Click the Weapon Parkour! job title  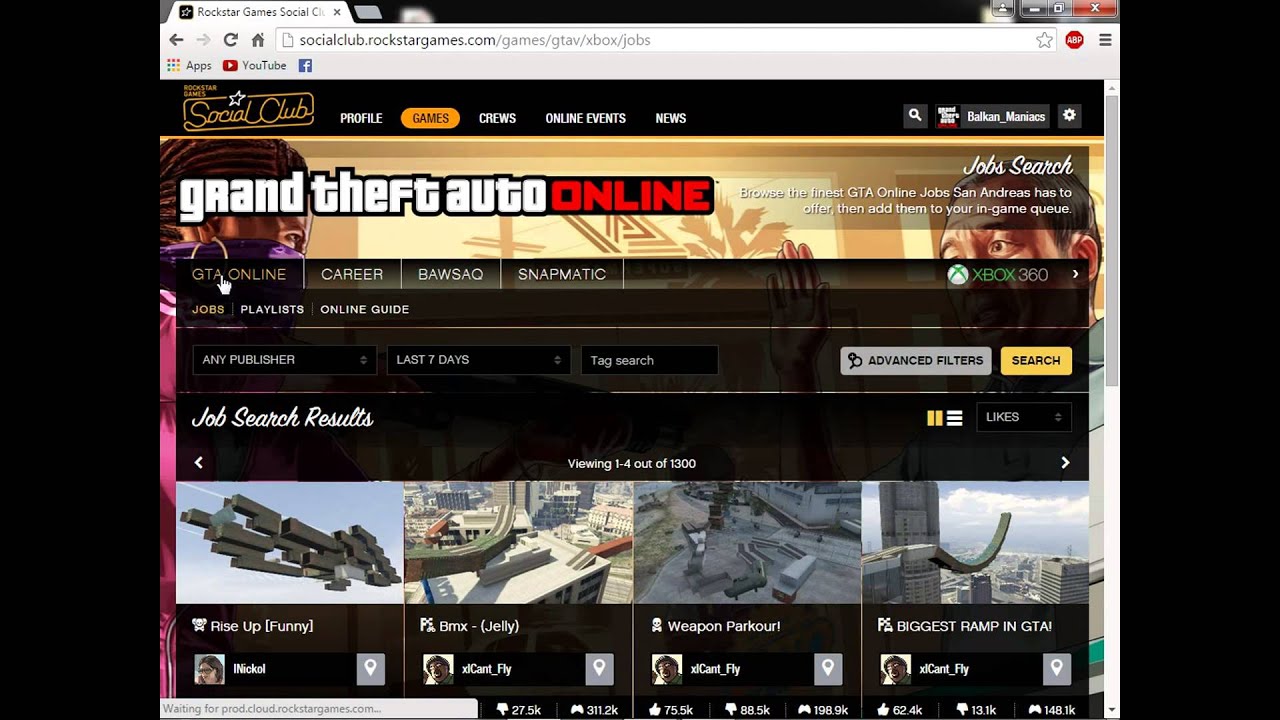tap(724, 626)
